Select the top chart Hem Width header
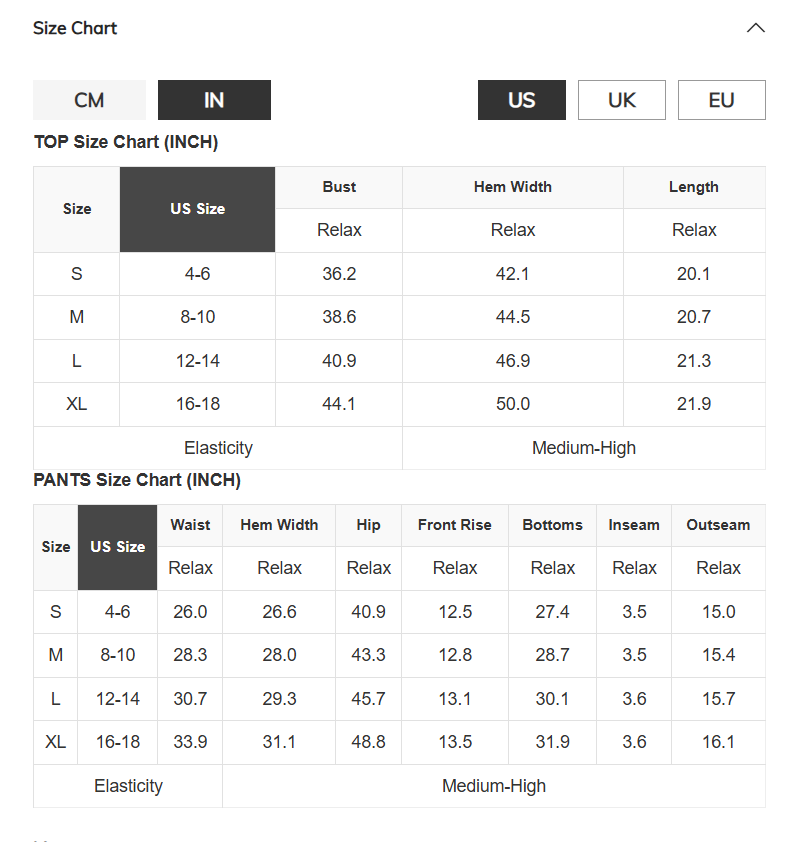The image size is (804, 842). click(512, 187)
